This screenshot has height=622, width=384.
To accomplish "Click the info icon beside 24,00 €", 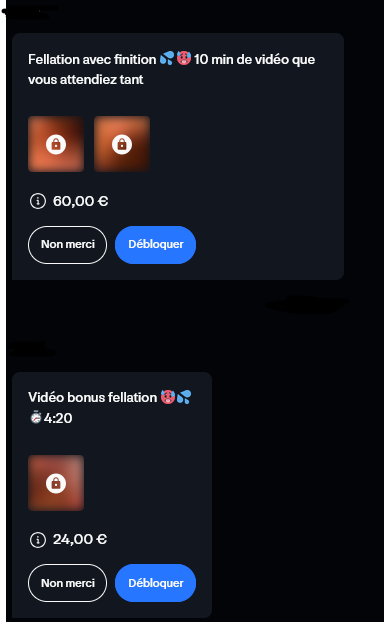I will pyautogui.click(x=38, y=540).
